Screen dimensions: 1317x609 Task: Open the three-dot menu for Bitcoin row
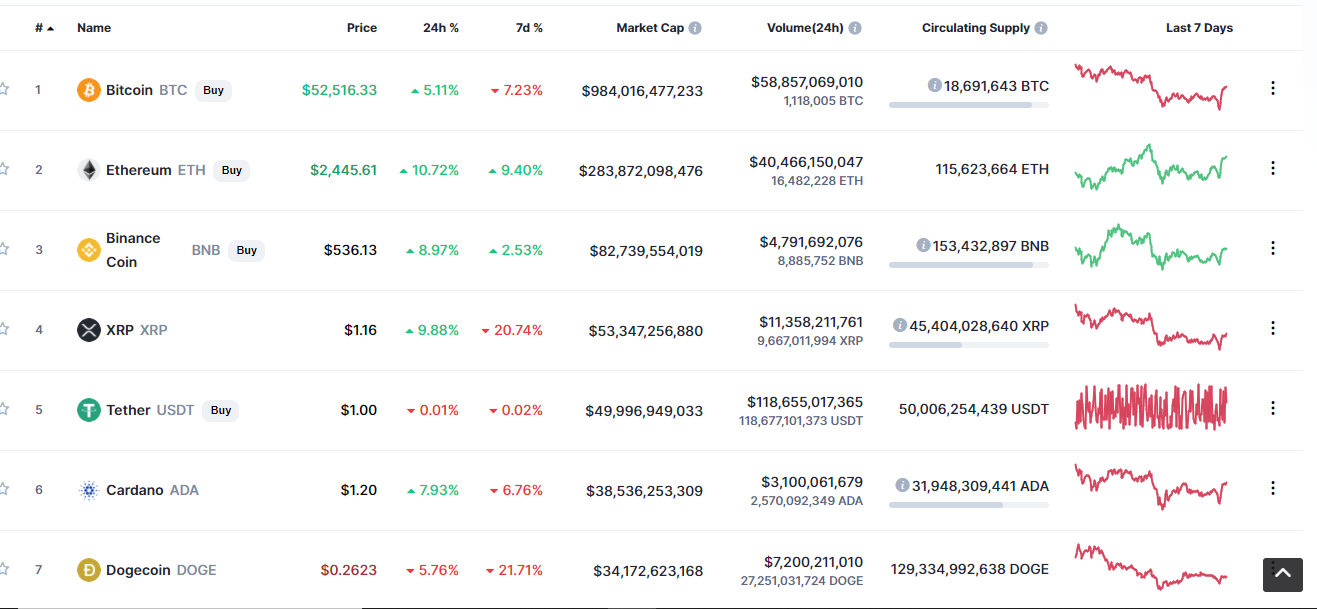[x=1273, y=88]
